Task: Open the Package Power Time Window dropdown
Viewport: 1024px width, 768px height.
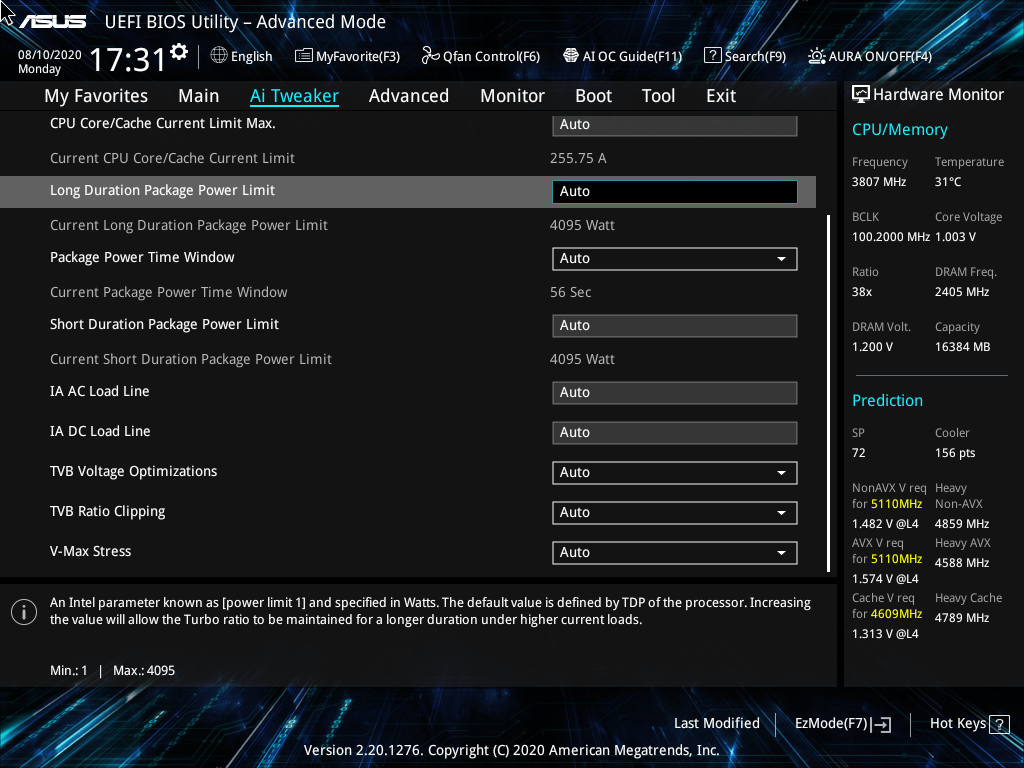Action: point(675,259)
